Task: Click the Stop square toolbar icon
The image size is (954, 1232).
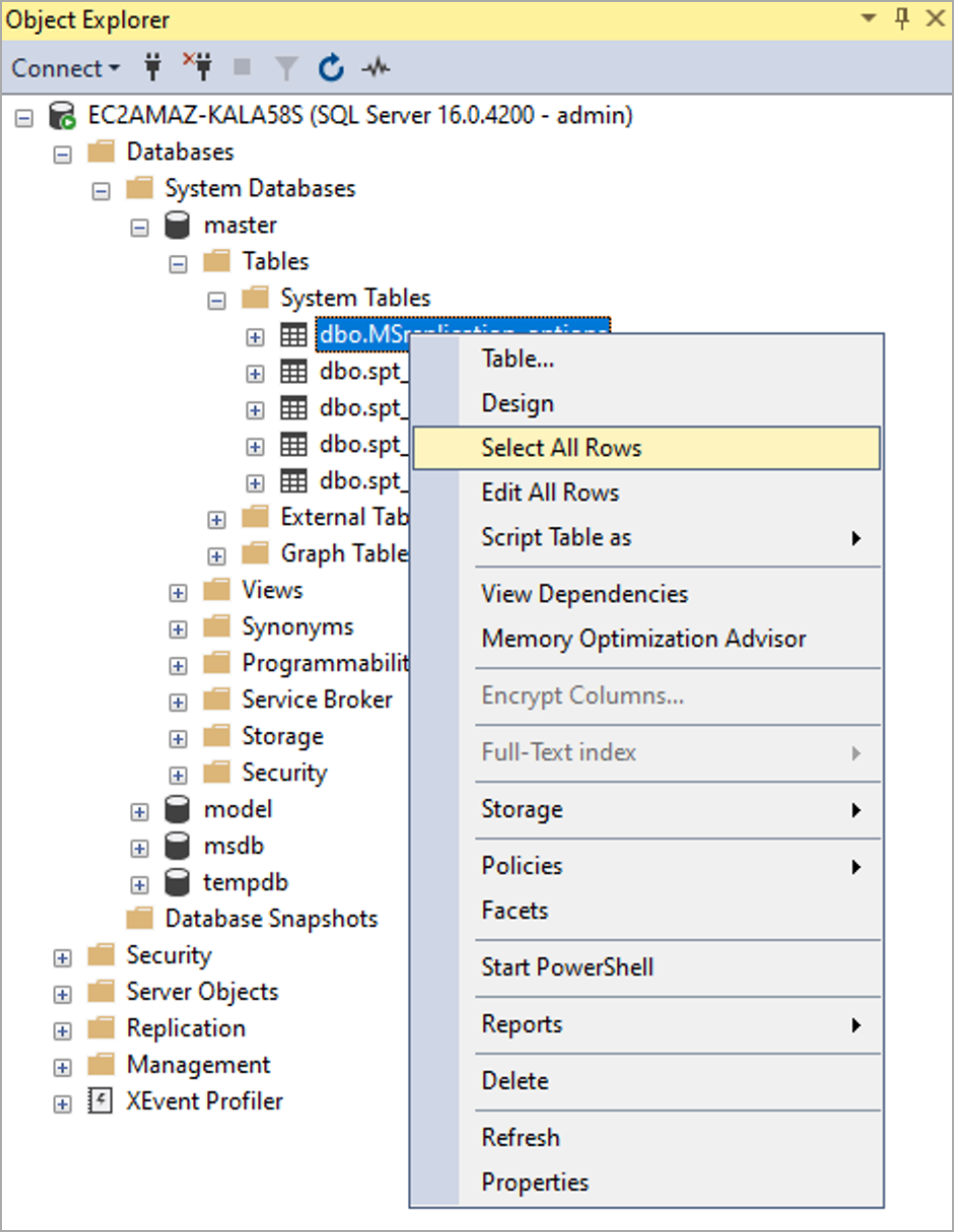Action: pyautogui.click(x=242, y=68)
